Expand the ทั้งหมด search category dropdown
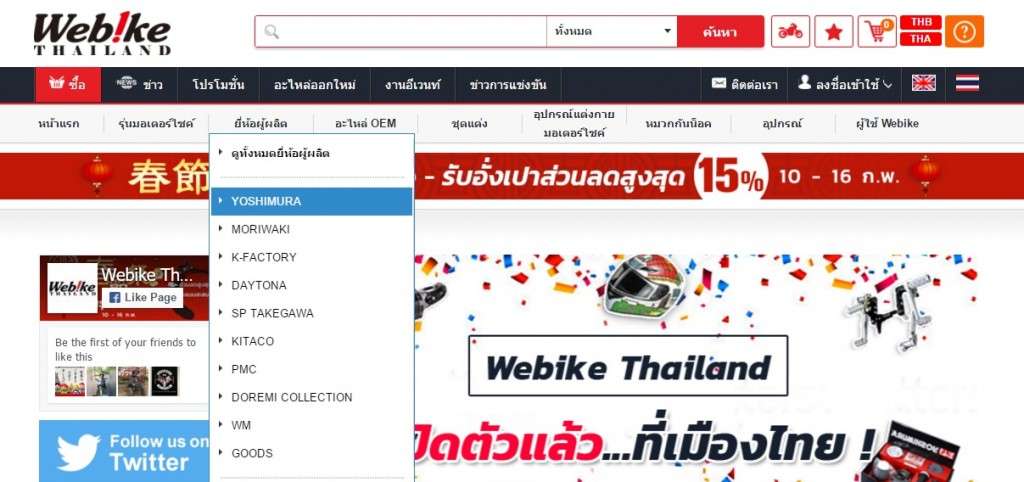Image resolution: width=1024 pixels, height=482 pixels. coord(612,31)
